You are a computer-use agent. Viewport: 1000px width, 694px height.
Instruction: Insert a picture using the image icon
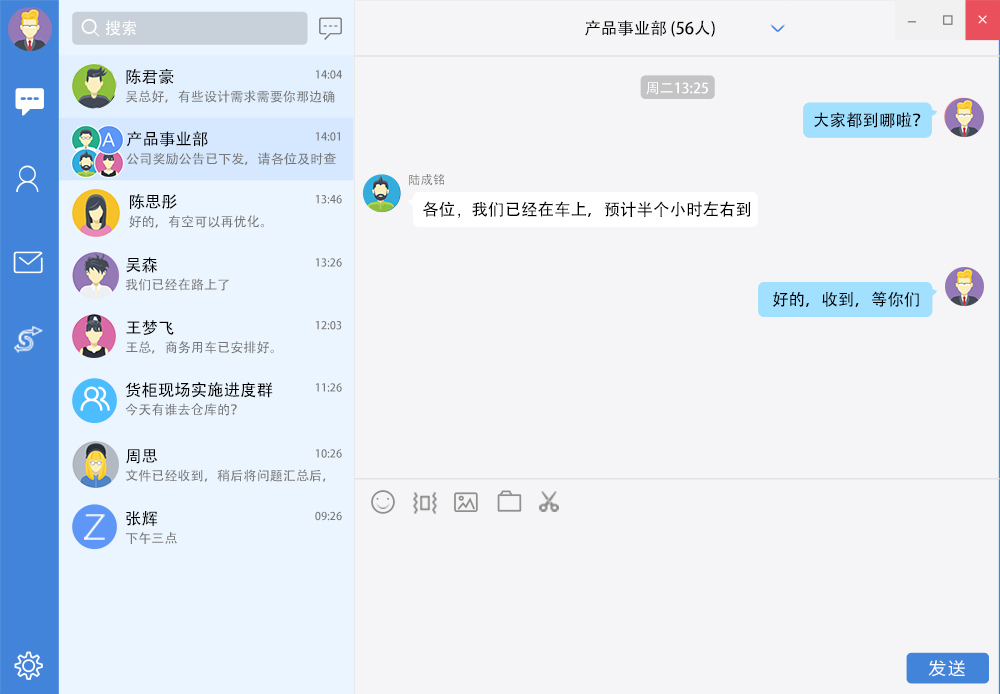point(466,503)
